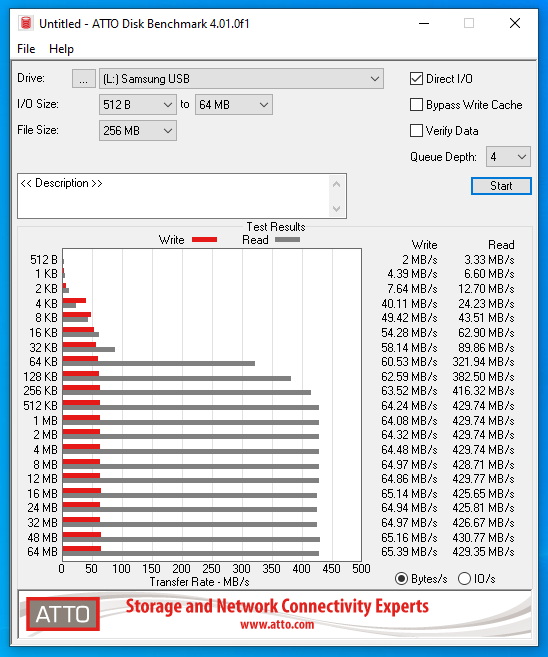The height and width of the screenshot is (657, 548).
Task: Enable the Verify Data checkbox
Action: click(416, 131)
